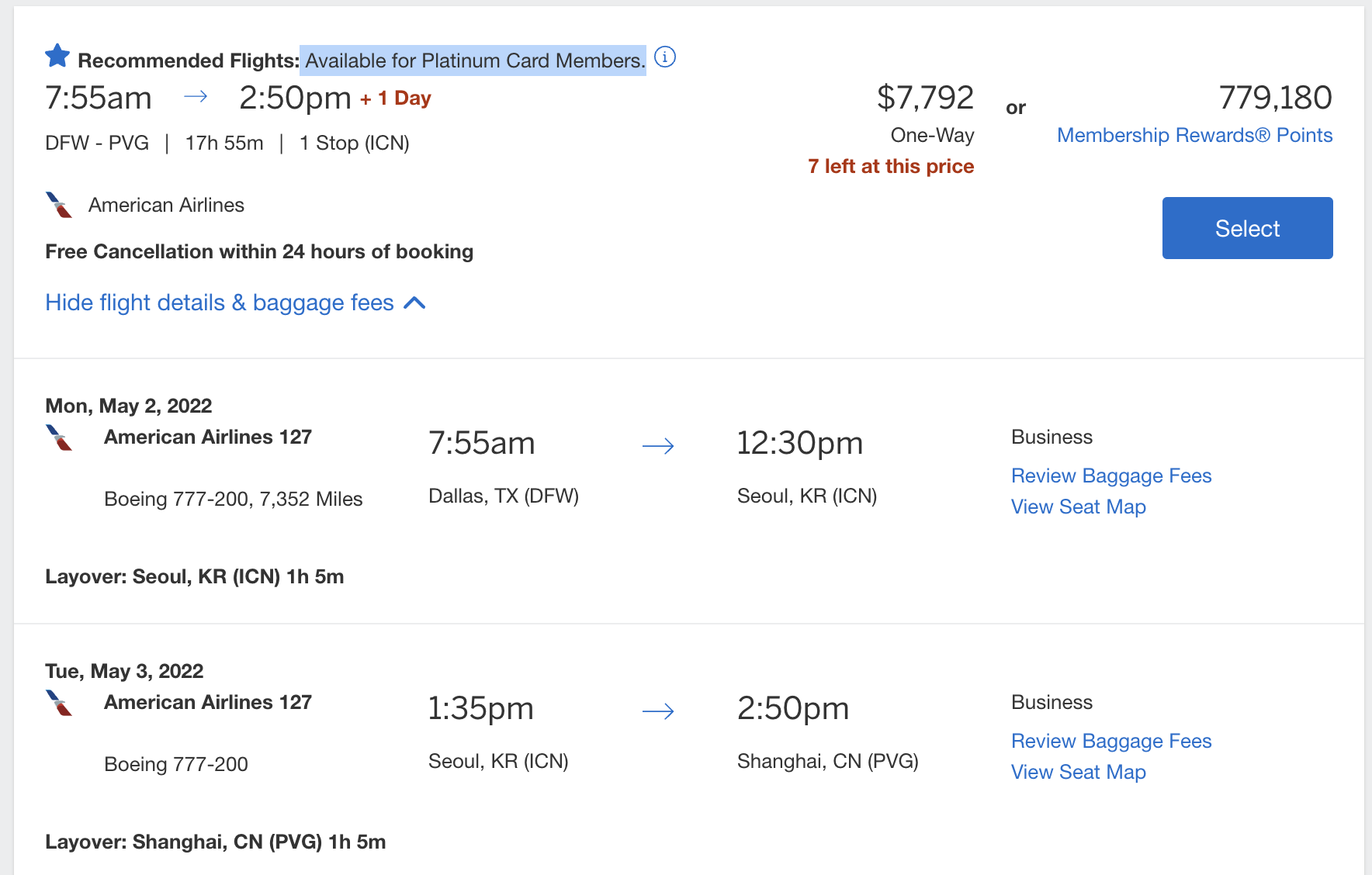Click 'American Airlines 127' on May 2 leg
This screenshot has height=875, width=1372.
[x=208, y=437]
